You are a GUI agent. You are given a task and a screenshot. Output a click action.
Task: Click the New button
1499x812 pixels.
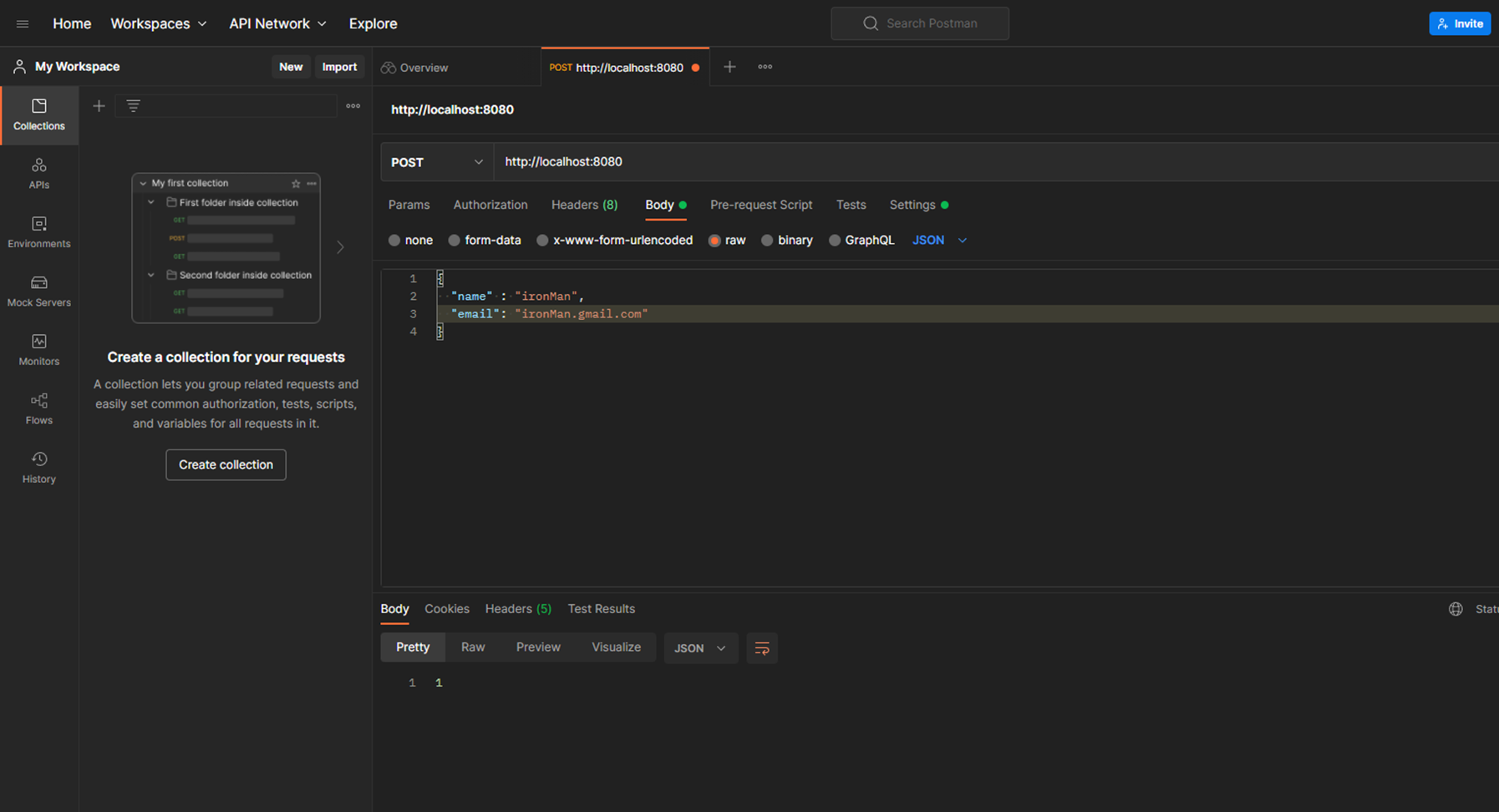pyautogui.click(x=291, y=67)
